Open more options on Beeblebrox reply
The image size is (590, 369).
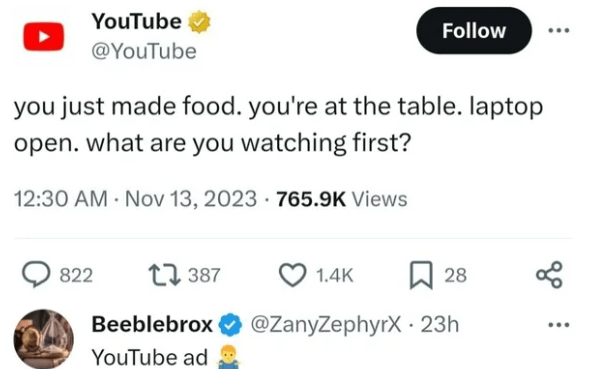(x=559, y=324)
